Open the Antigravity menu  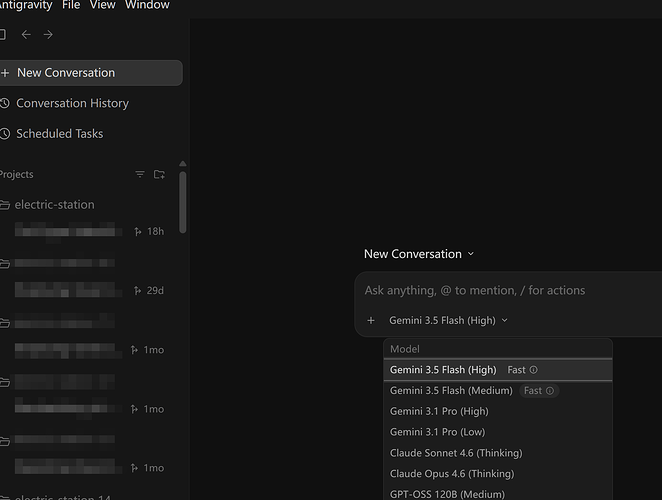pos(26,5)
